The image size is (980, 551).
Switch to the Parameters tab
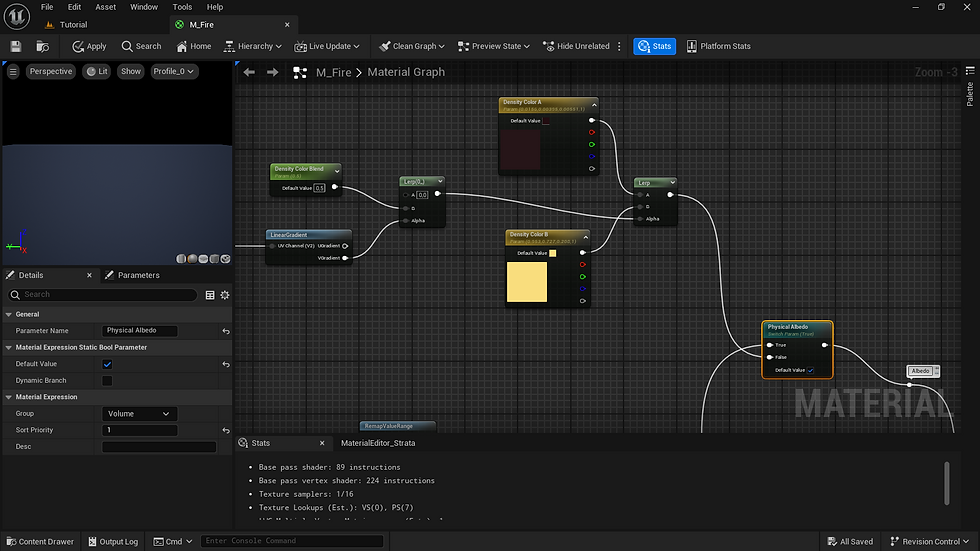[138, 275]
